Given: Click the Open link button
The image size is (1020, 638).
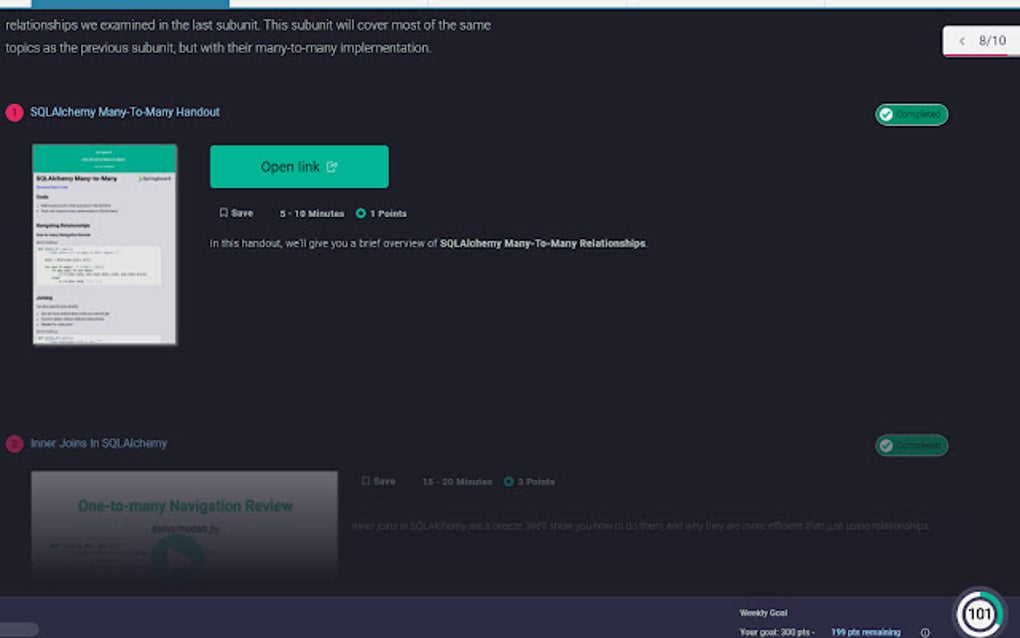Looking at the screenshot, I should pos(299,166).
